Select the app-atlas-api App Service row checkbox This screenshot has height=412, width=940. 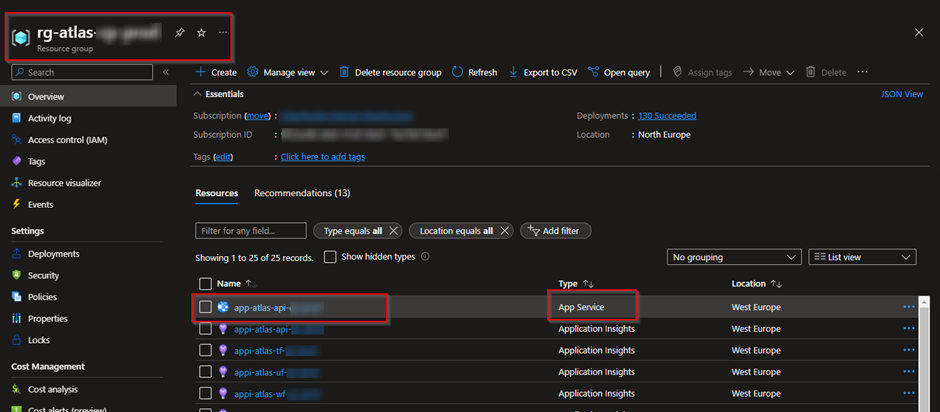[x=206, y=307]
